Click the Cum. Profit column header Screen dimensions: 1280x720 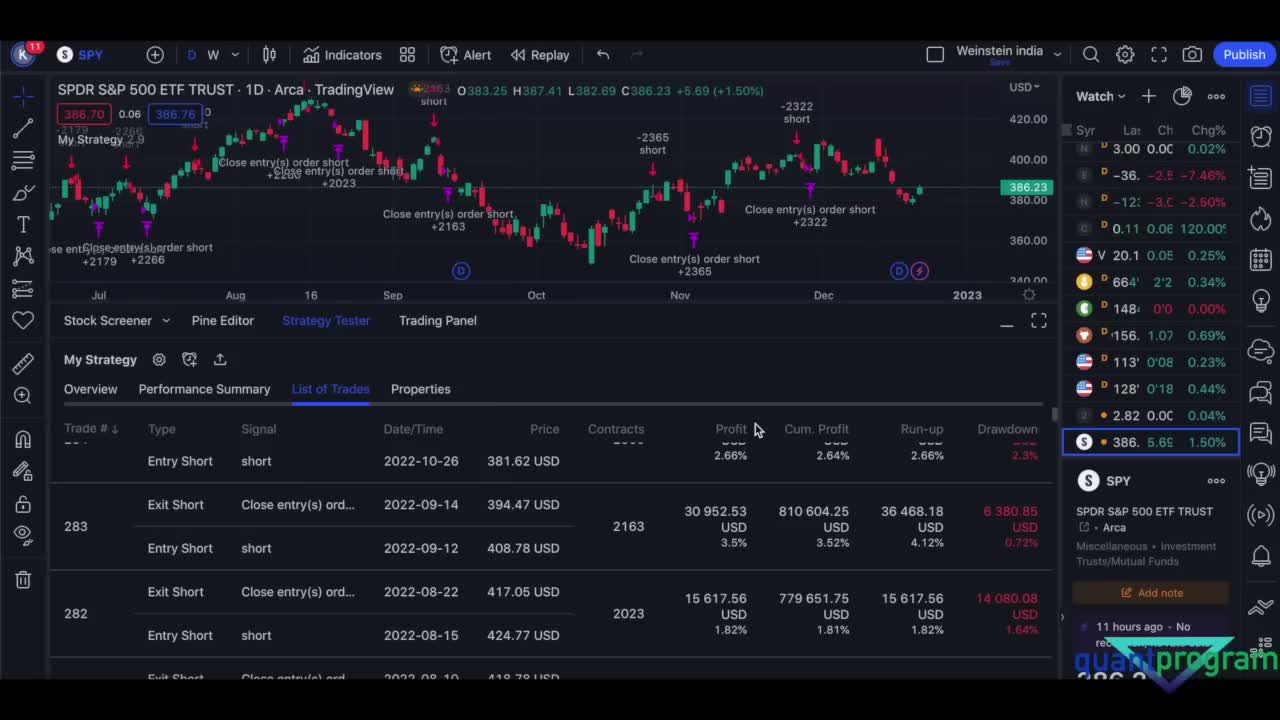click(x=816, y=429)
